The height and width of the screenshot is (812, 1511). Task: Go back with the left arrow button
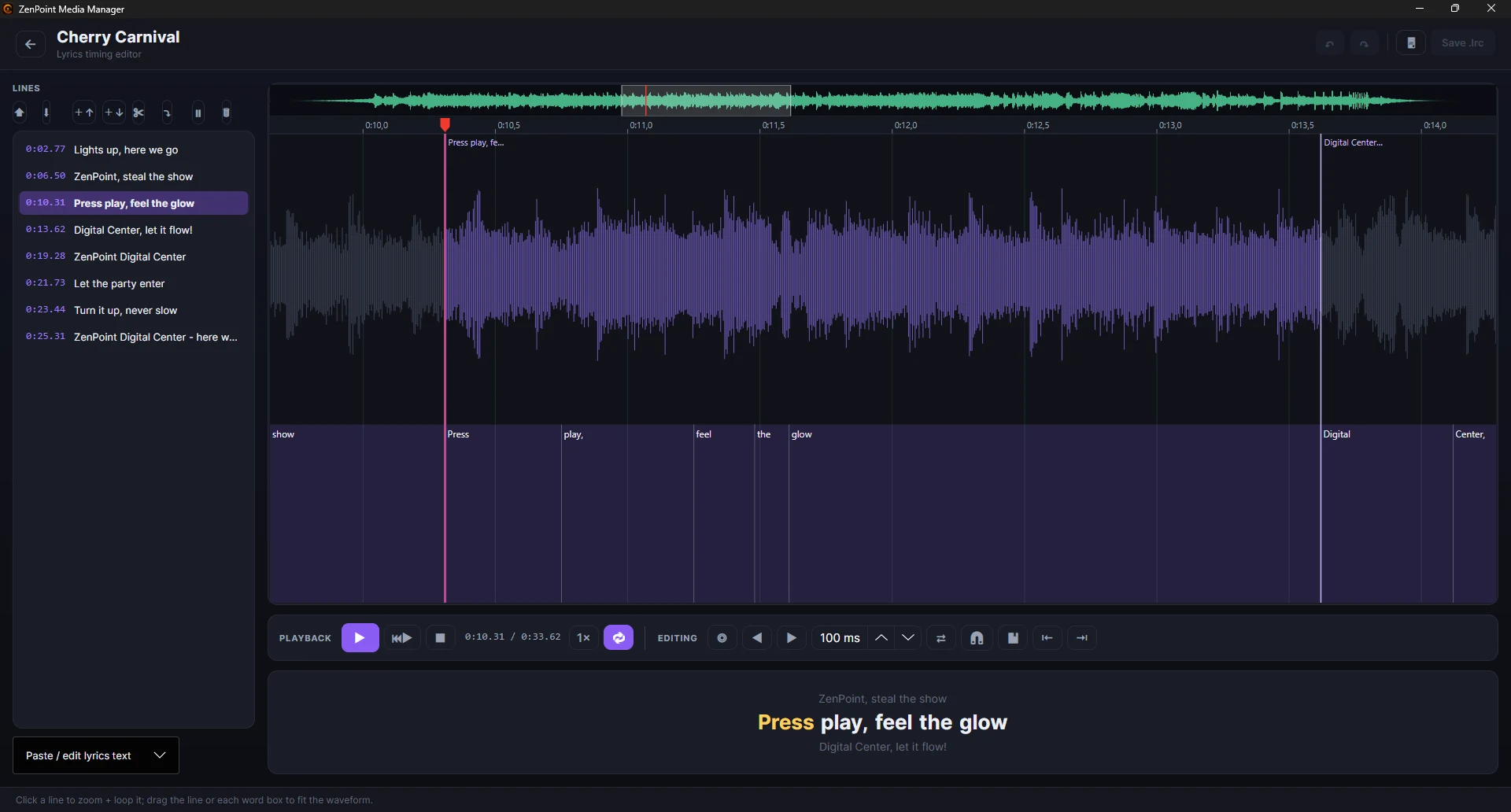pos(30,44)
